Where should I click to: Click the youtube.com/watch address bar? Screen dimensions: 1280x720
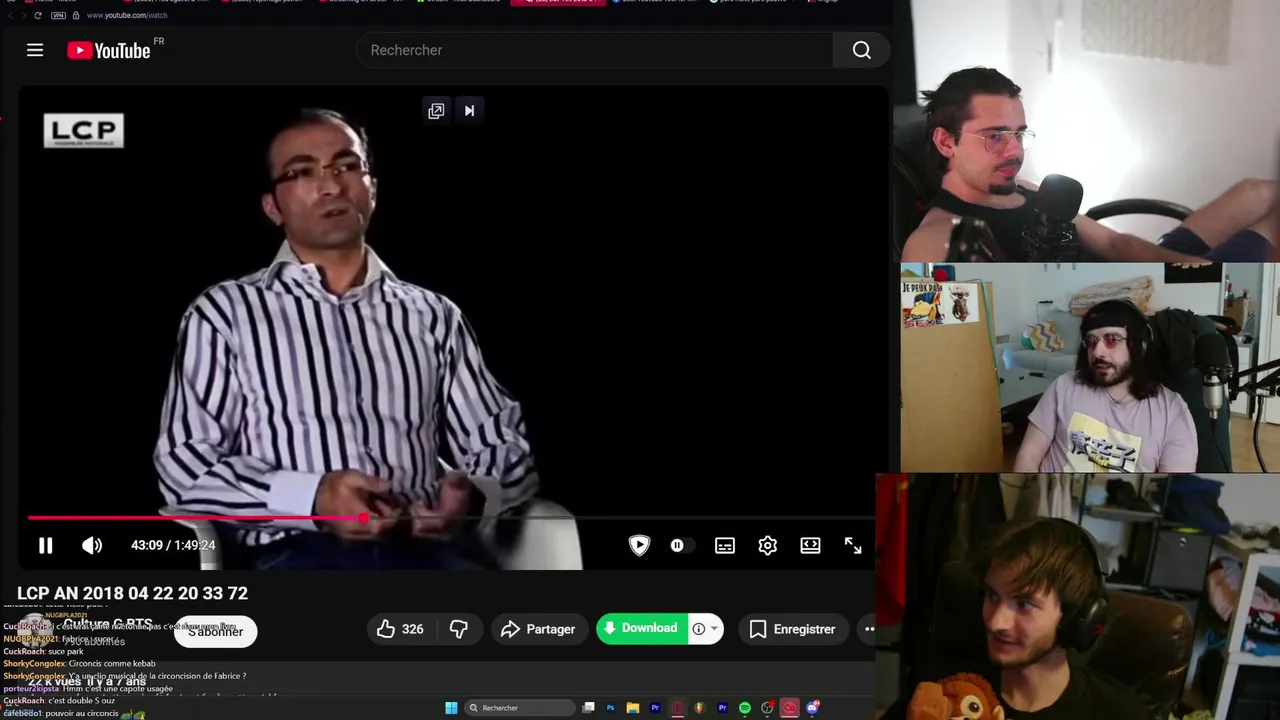[127, 15]
